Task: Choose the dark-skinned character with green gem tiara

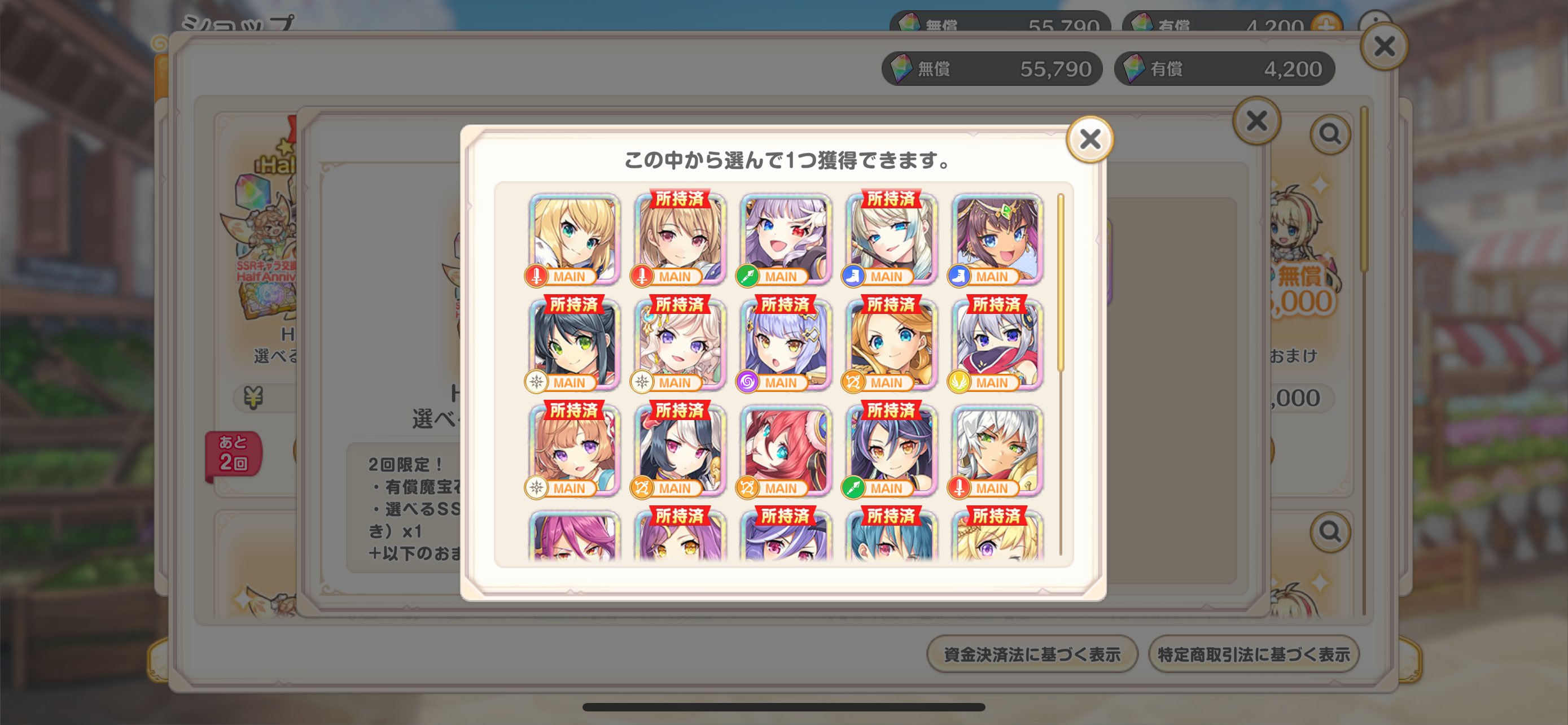Action: (996, 239)
